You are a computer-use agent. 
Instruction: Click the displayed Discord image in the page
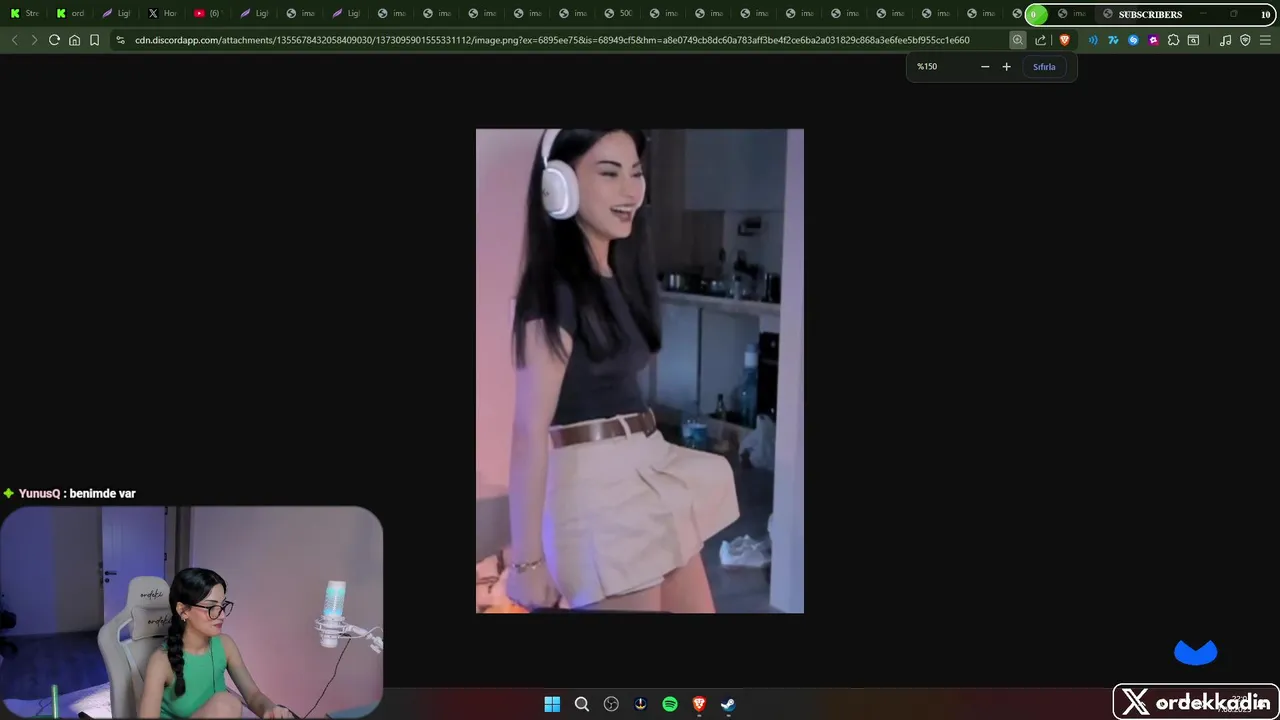[640, 370]
